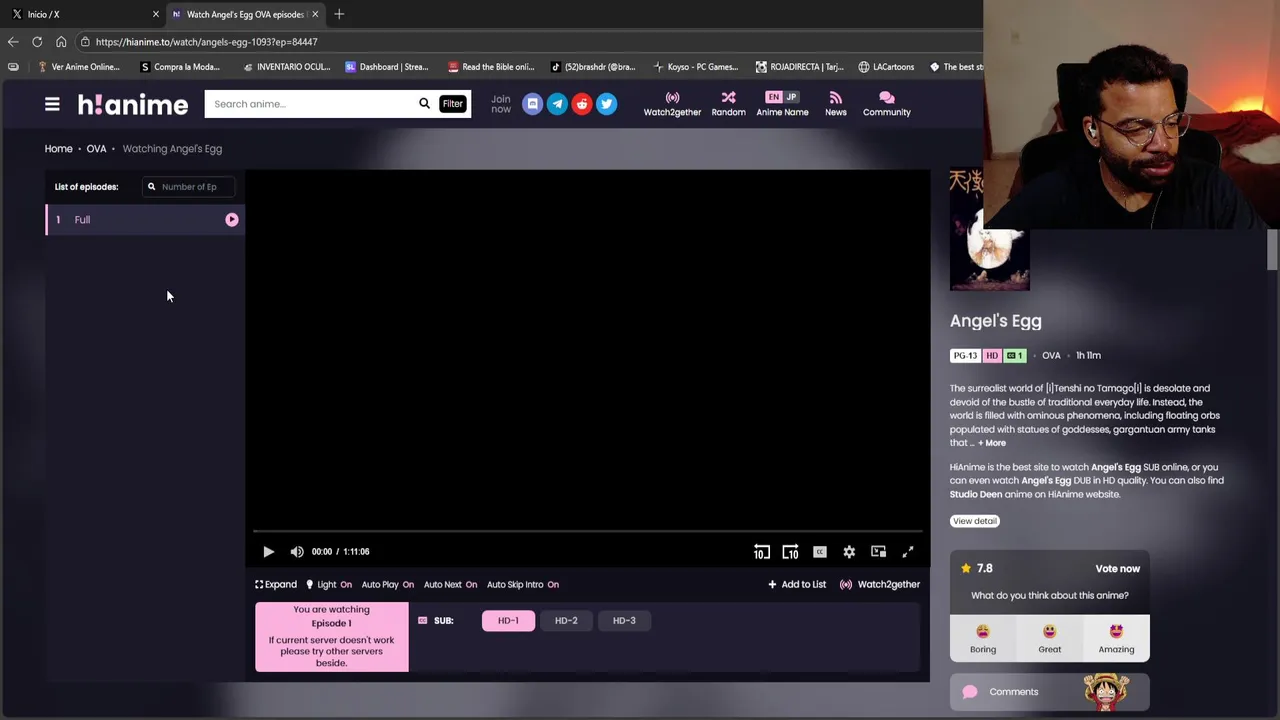The height and width of the screenshot is (720, 1280).
Task: Switch to the Inicio / X tab
Action: tap(84, 14)
